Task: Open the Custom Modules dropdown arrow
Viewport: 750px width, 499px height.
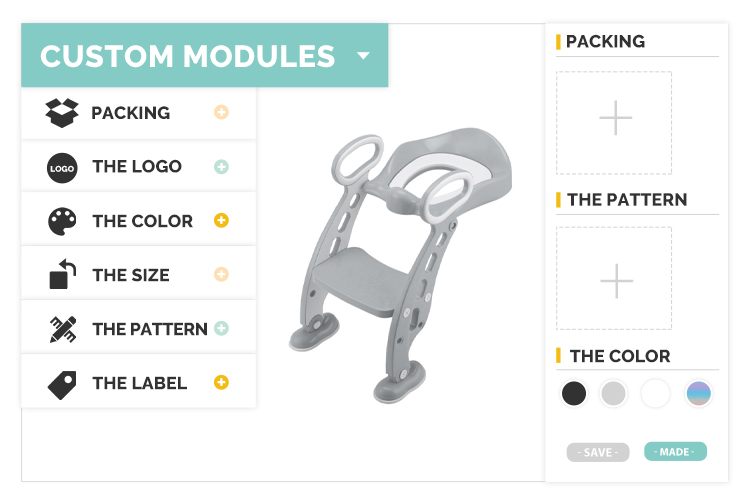Action: (x=363, y=56)
